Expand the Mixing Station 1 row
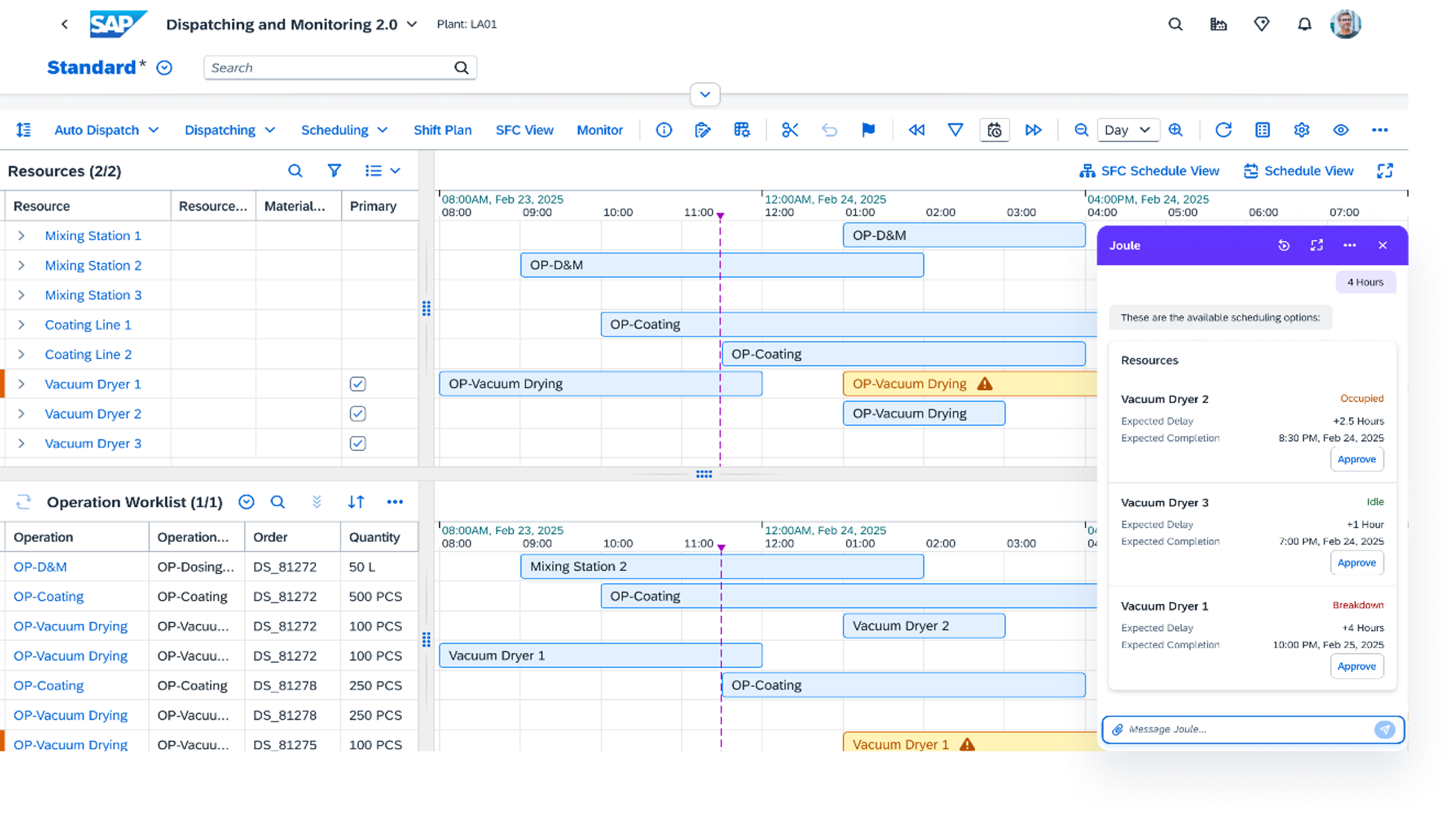The width and height of the screenshot is (1456, 819). click(x=22, y=236)
